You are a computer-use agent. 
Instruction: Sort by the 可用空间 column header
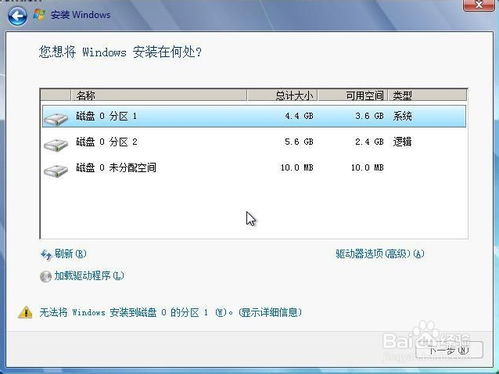(353, 95)
